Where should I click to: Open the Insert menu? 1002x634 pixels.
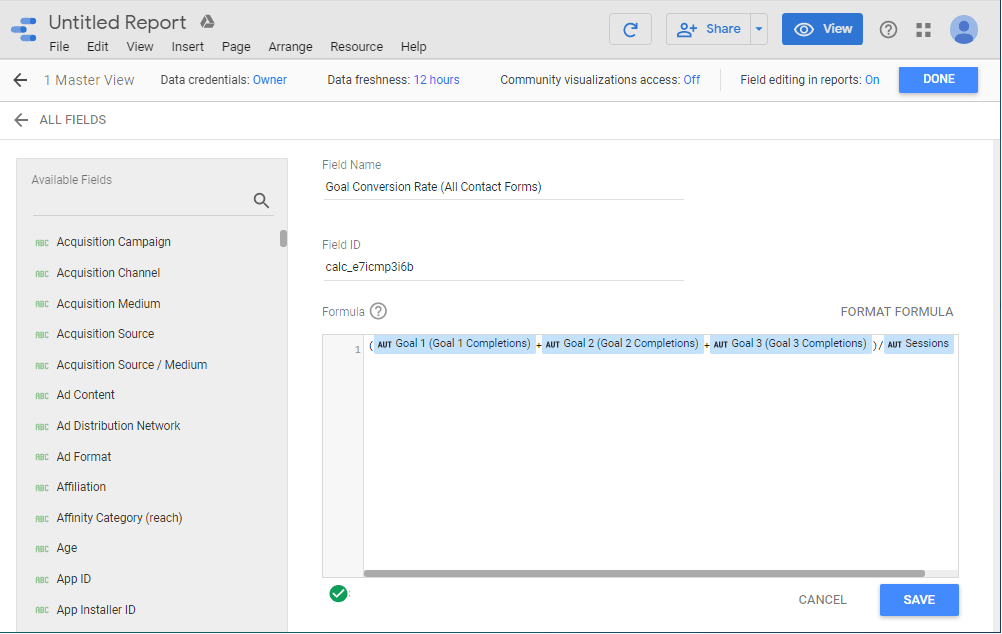click(x=187, y=47)
